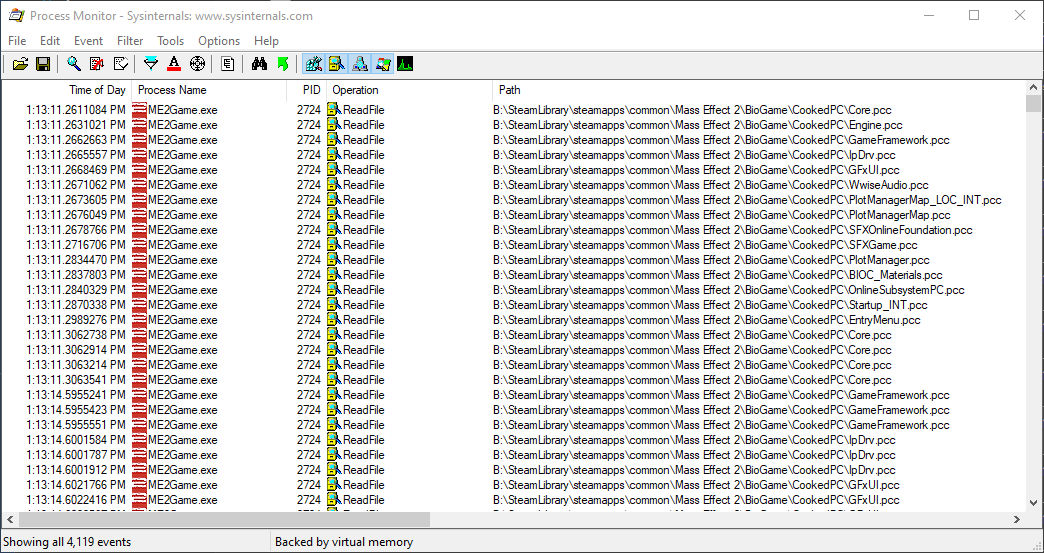The image size is (1044, 553).
Task: Select the crosshair target-window icon
Action: [x=198, y=64]
